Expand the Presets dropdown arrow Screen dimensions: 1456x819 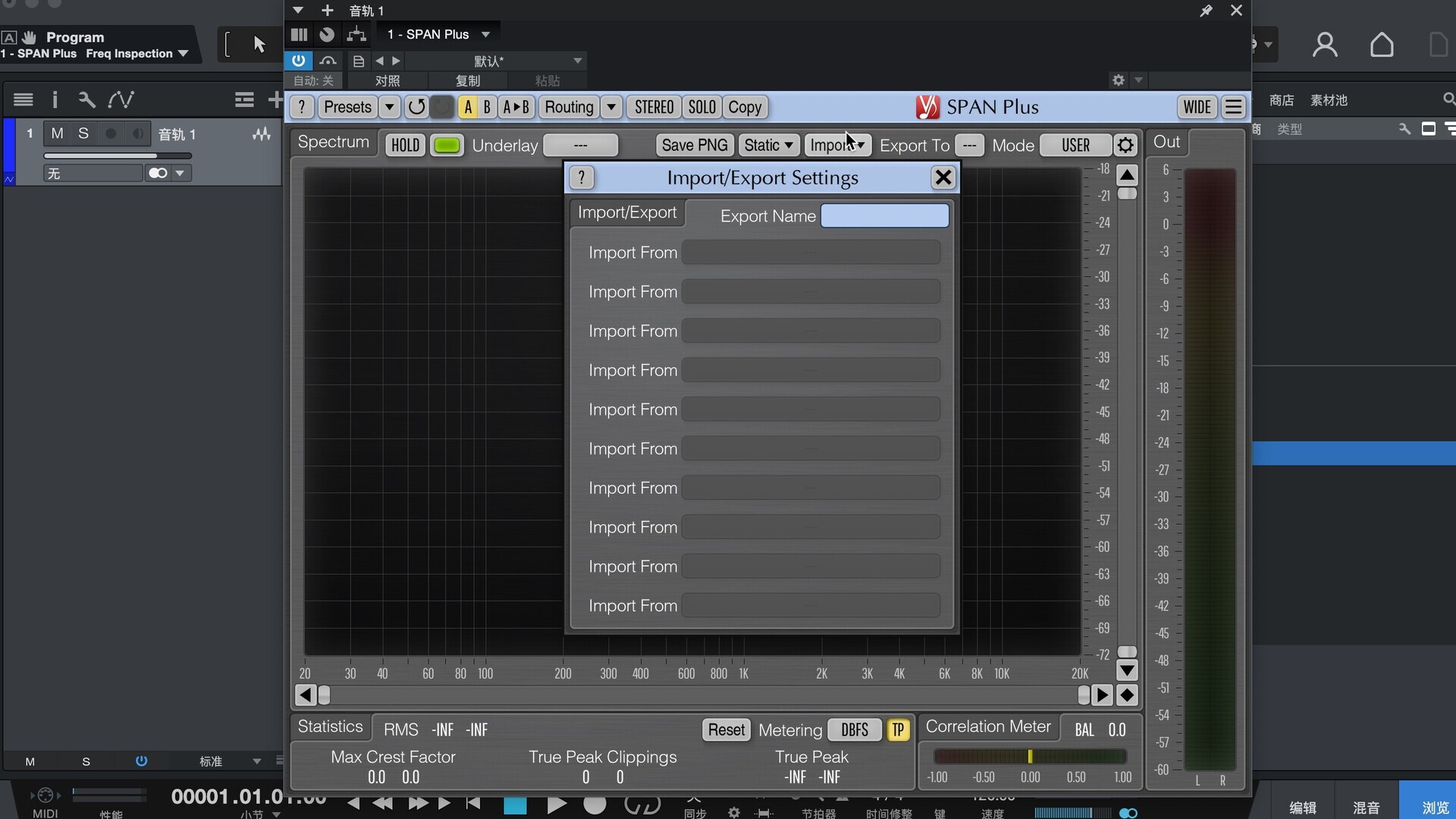pos(389,107)
